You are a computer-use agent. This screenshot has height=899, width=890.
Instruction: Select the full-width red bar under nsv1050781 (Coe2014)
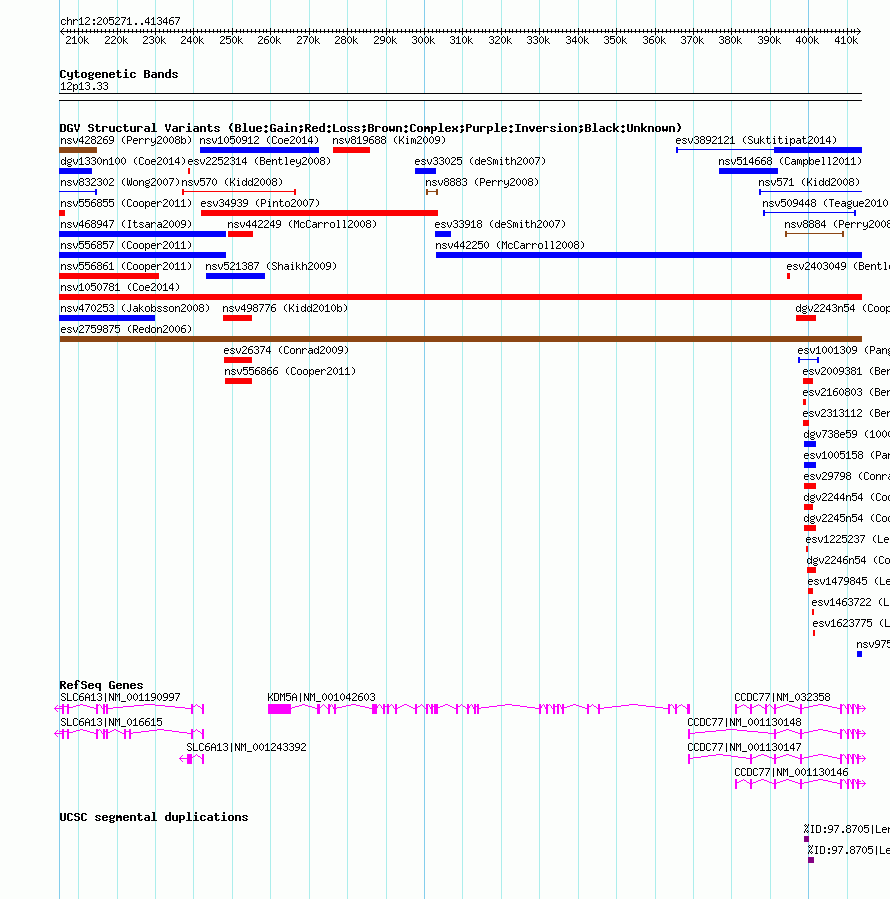pyautogui.click(x=460, y=297)
